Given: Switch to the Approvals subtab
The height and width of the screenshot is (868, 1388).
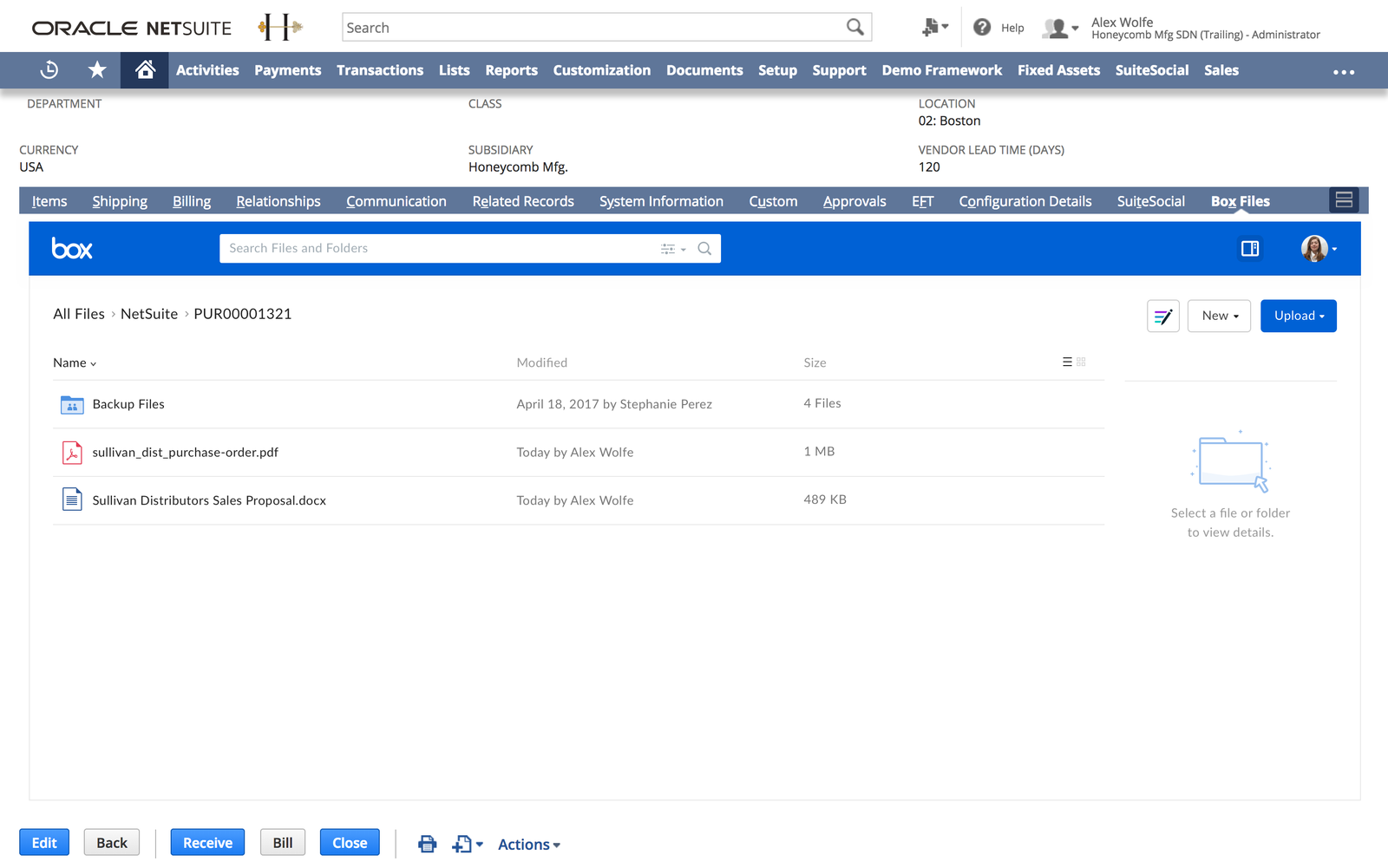Looking at the screenshot, I should [854, 201].
